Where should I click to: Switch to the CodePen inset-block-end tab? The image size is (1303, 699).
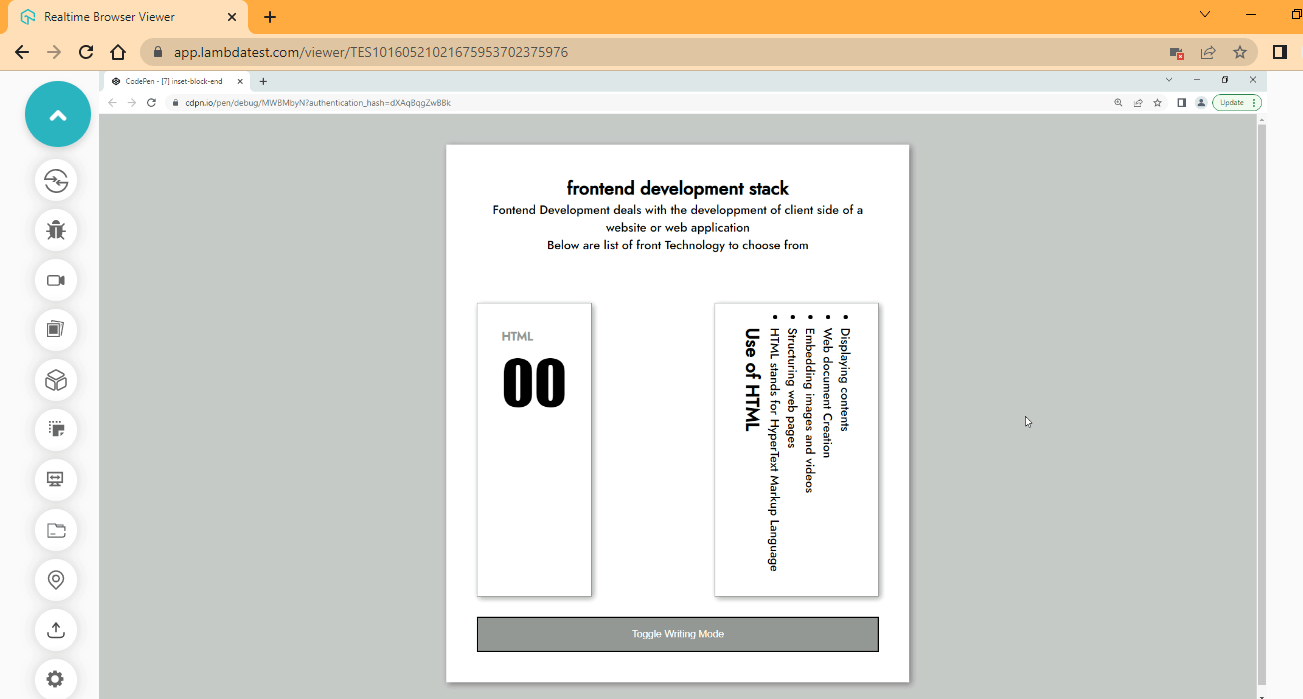[175, 81]
